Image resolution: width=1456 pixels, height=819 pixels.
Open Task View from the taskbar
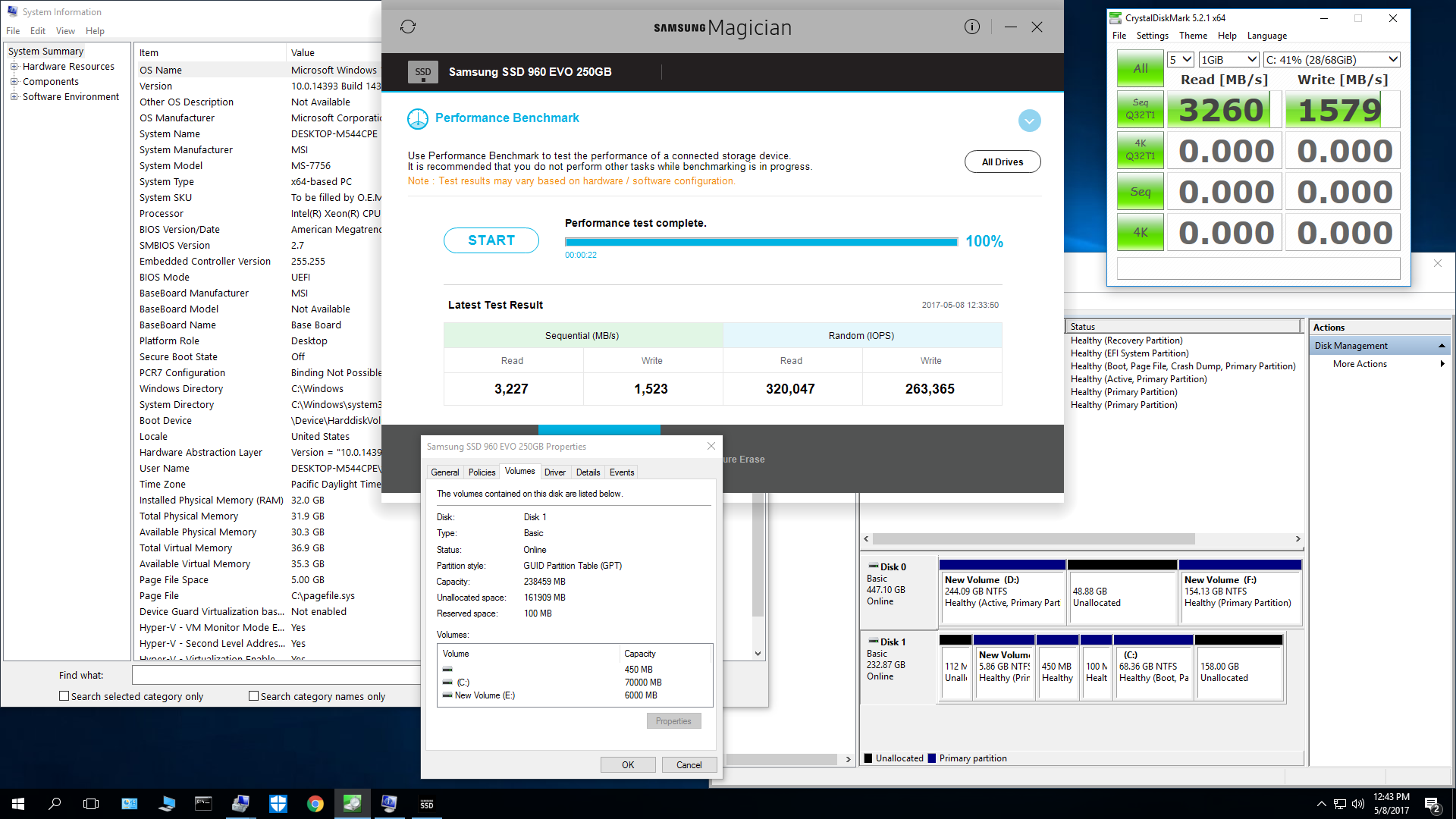coord(91,804)
